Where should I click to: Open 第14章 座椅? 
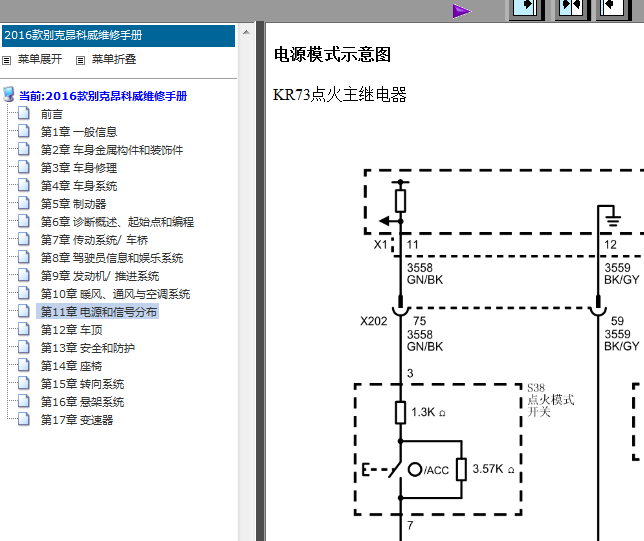71,366
